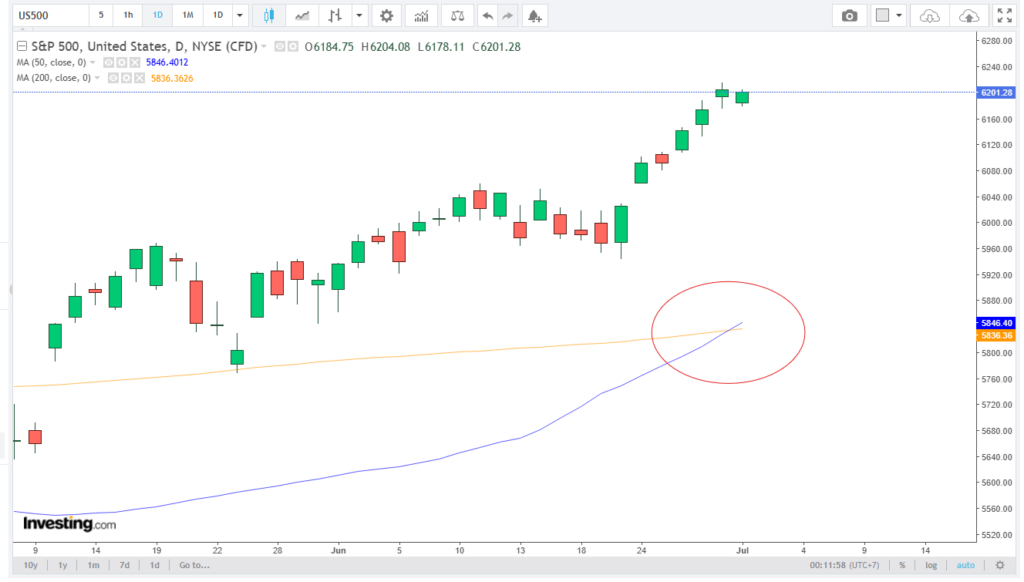Load chart layout using cloud download icon

[929, 16]
